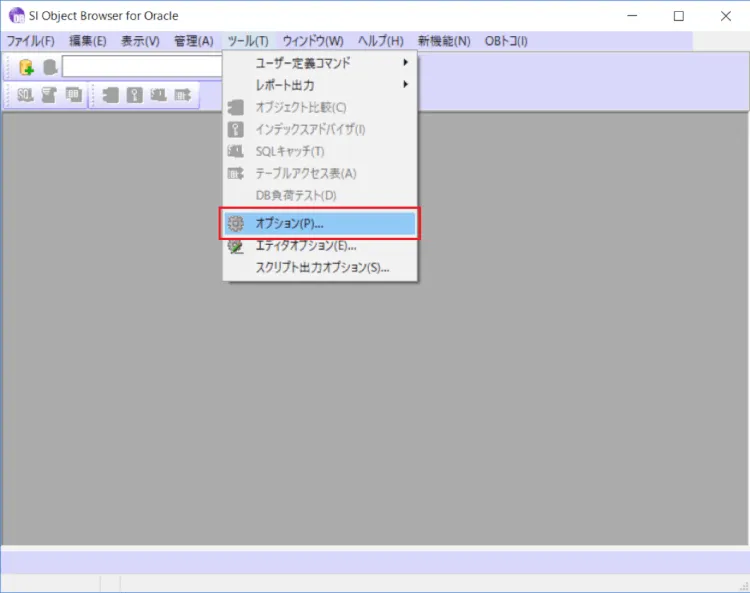This screenshot has height=593, width=750.
Task: Open the 新機能(N) menu
Action: [444, 41]
